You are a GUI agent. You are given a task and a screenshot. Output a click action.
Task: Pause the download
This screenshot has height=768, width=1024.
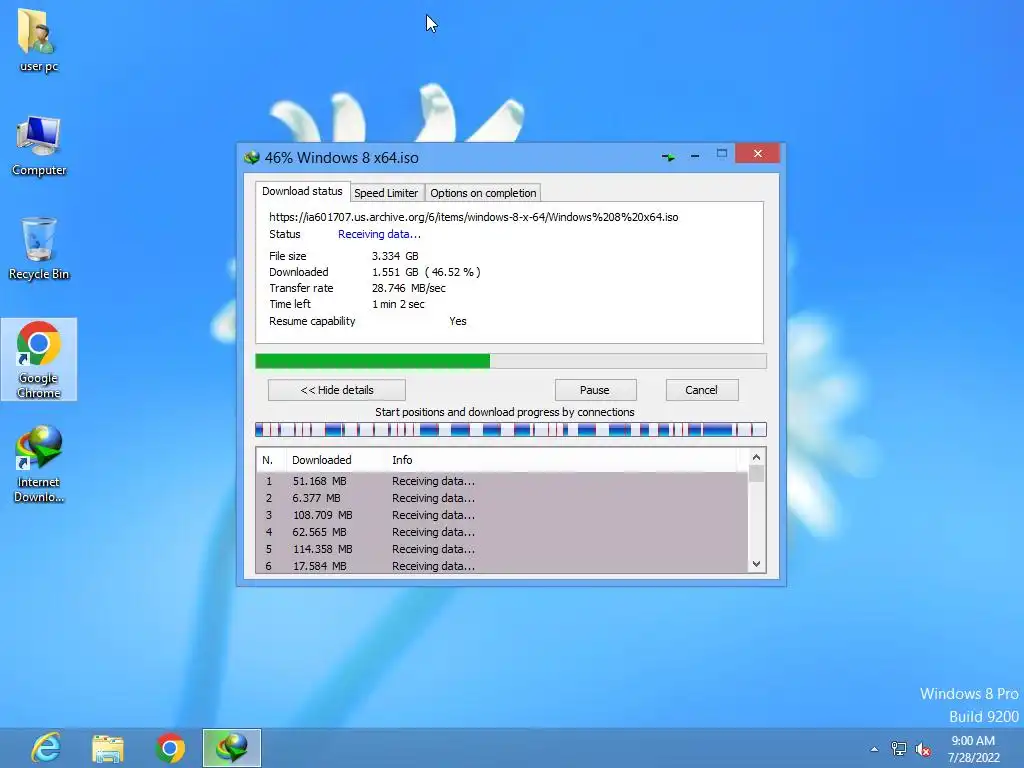coord(595,390)
